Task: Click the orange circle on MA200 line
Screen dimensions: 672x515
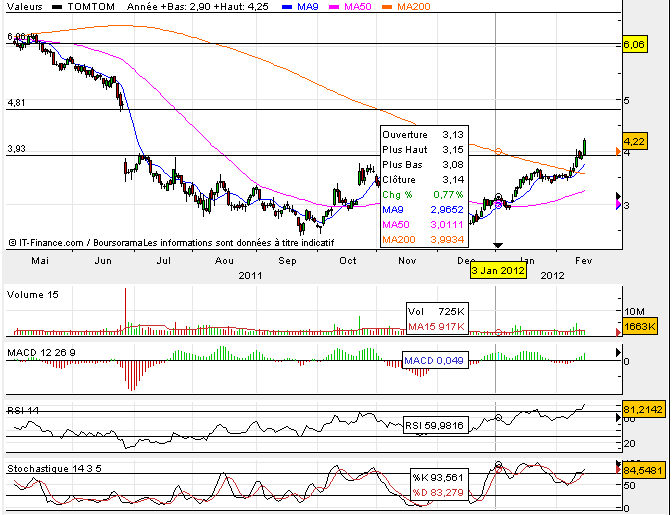Action: (498, 151)
